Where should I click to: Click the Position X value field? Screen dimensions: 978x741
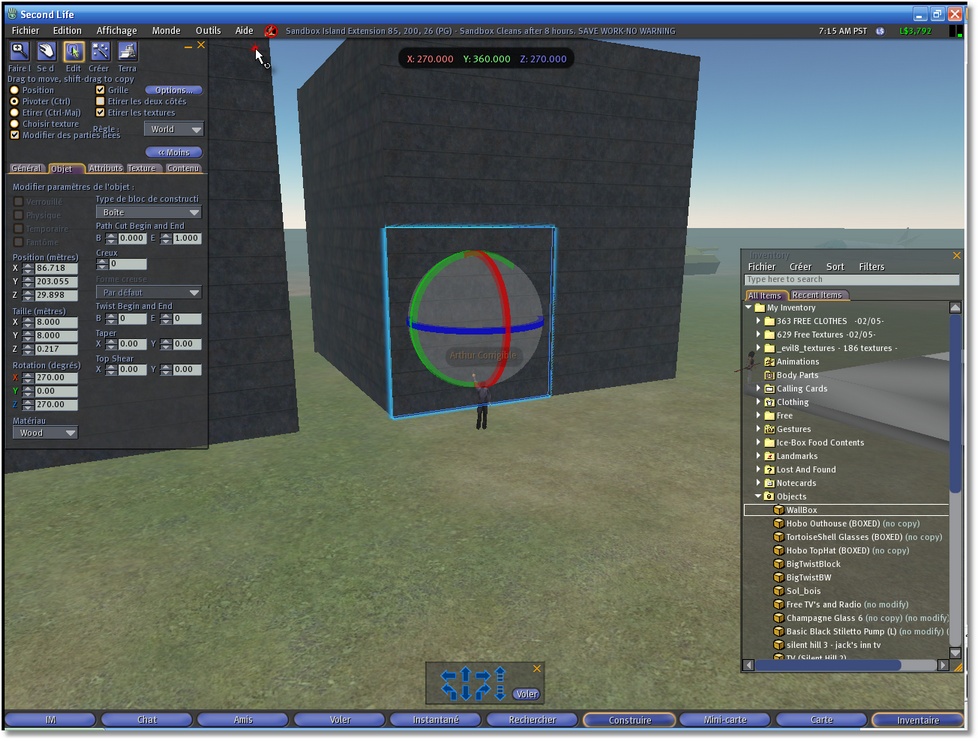point(56,268)
